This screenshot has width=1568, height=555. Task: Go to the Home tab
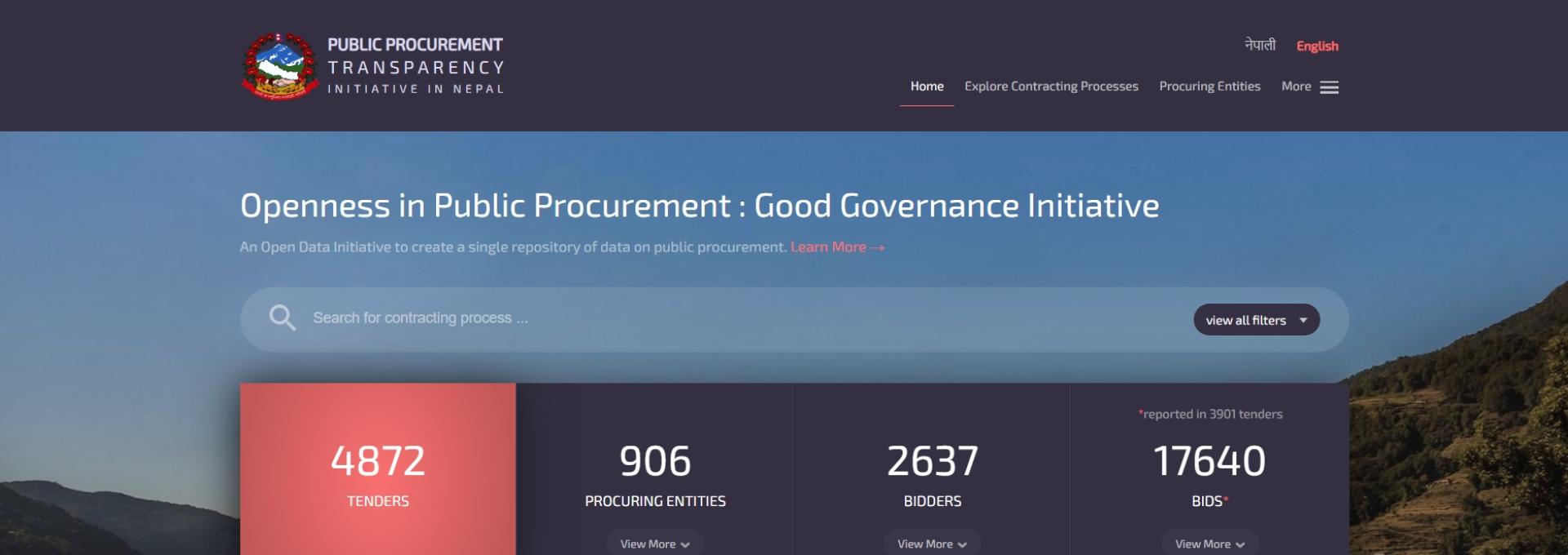(x=927, y=87)
